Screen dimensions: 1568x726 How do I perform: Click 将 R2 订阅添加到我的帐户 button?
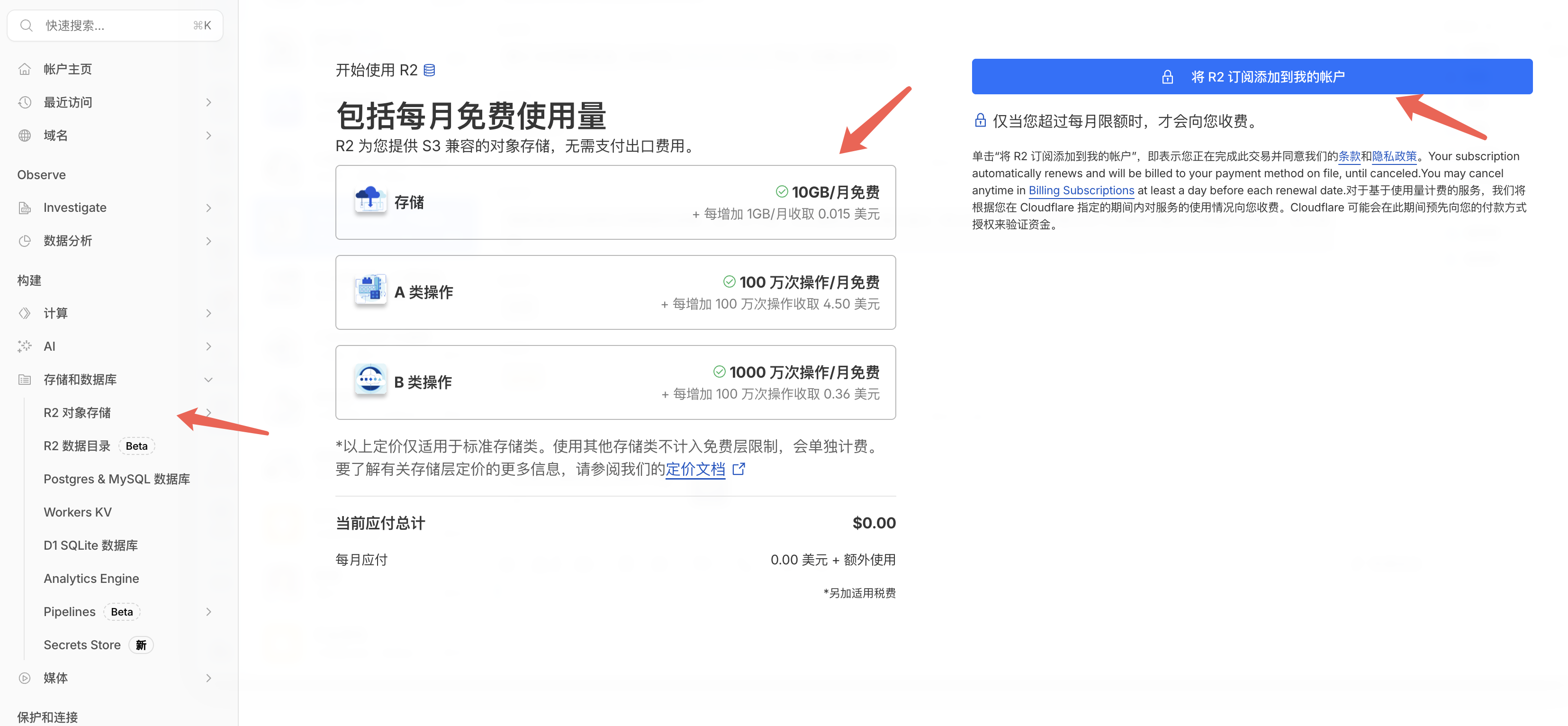click(x=1252, y=77)
